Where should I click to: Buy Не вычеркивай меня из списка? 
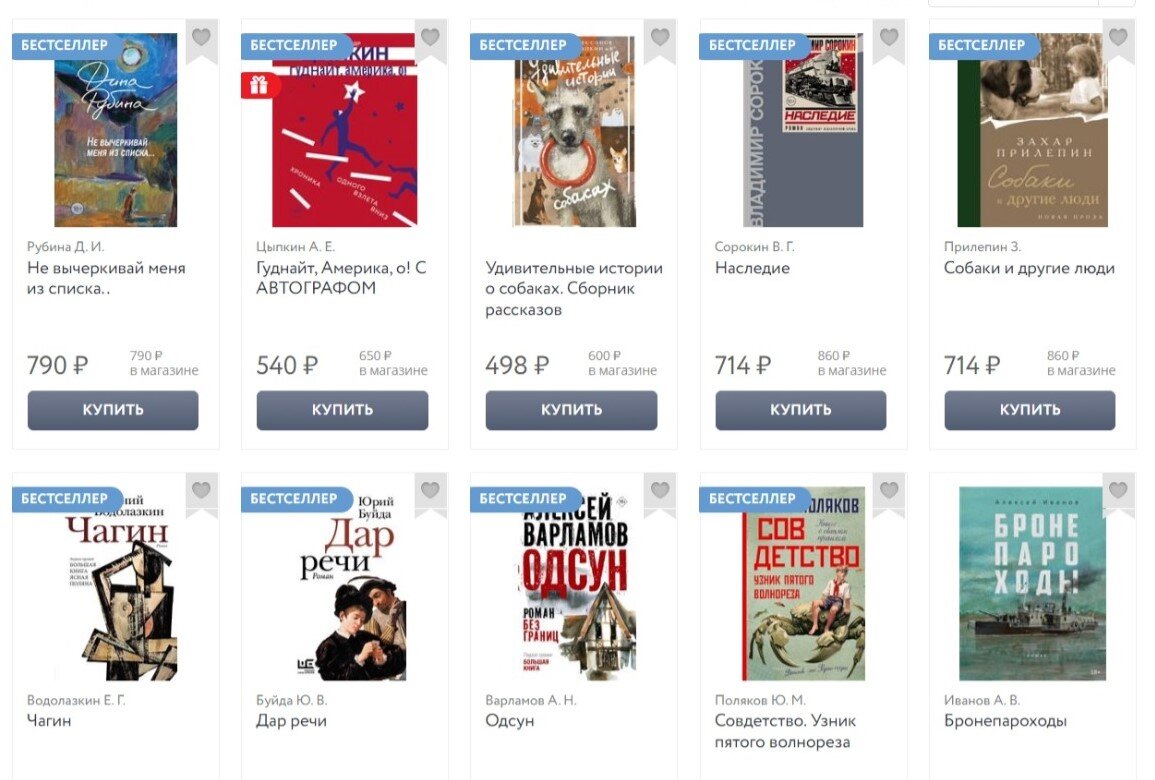coord(113,410)
